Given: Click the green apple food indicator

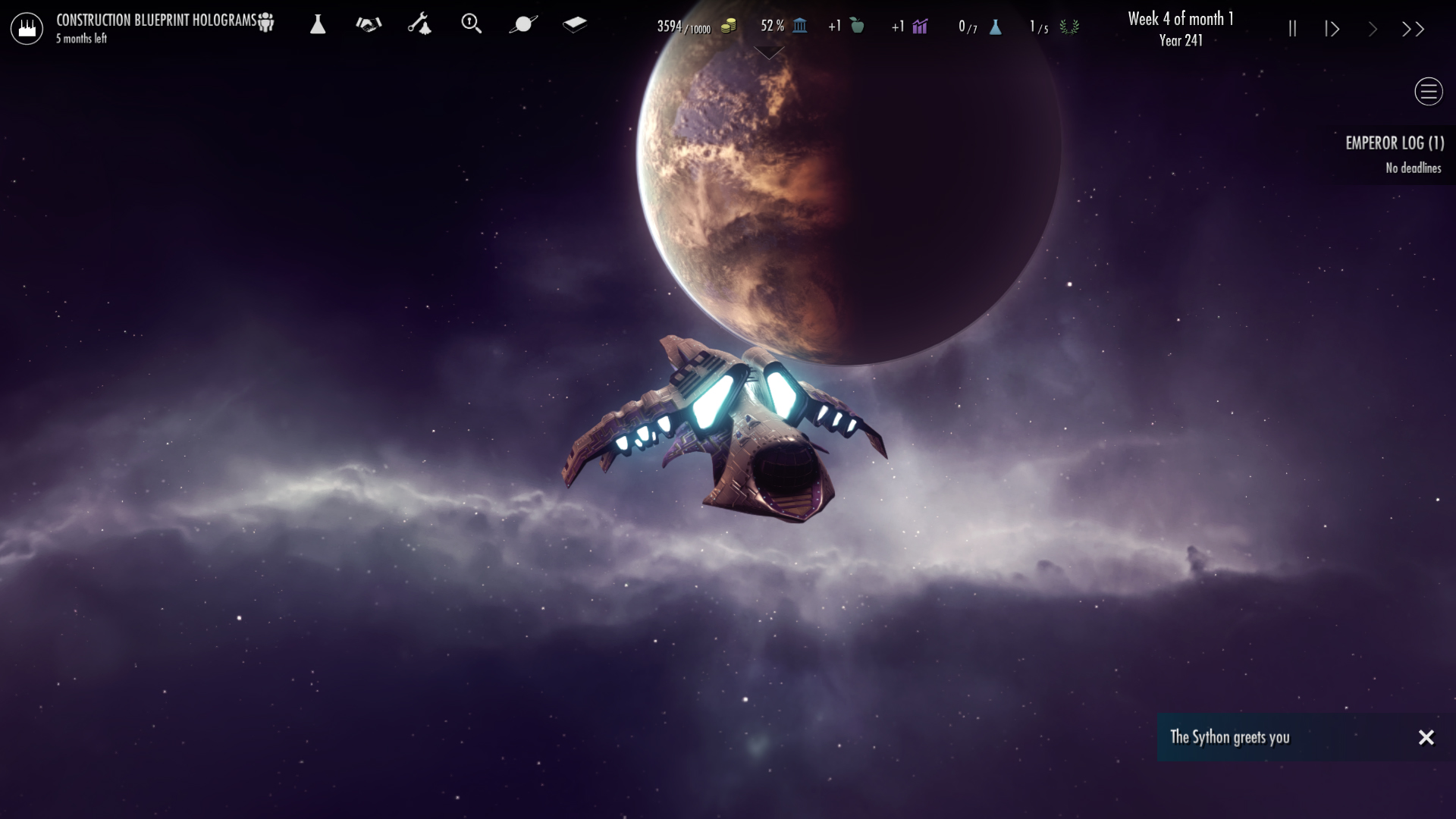Looking at the screenshot, I should click(x=855, y=26).
